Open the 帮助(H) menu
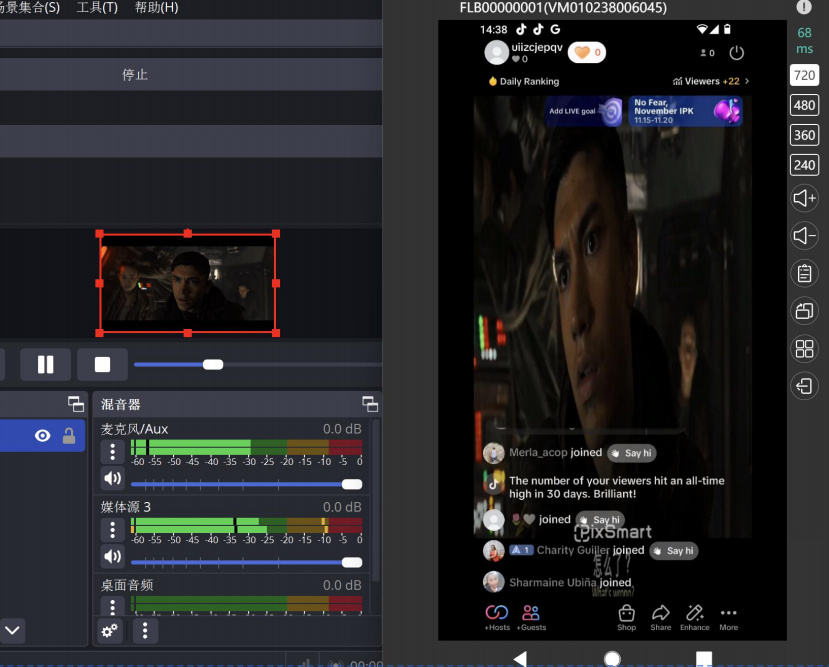The height and width of the screenshot is (667, 829). point(156,7)
